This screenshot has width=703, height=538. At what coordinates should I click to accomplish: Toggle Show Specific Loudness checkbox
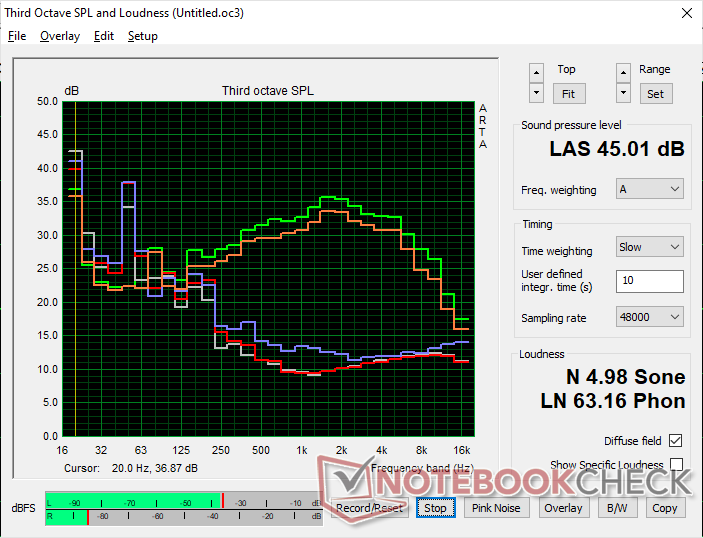tap(676, 465)
